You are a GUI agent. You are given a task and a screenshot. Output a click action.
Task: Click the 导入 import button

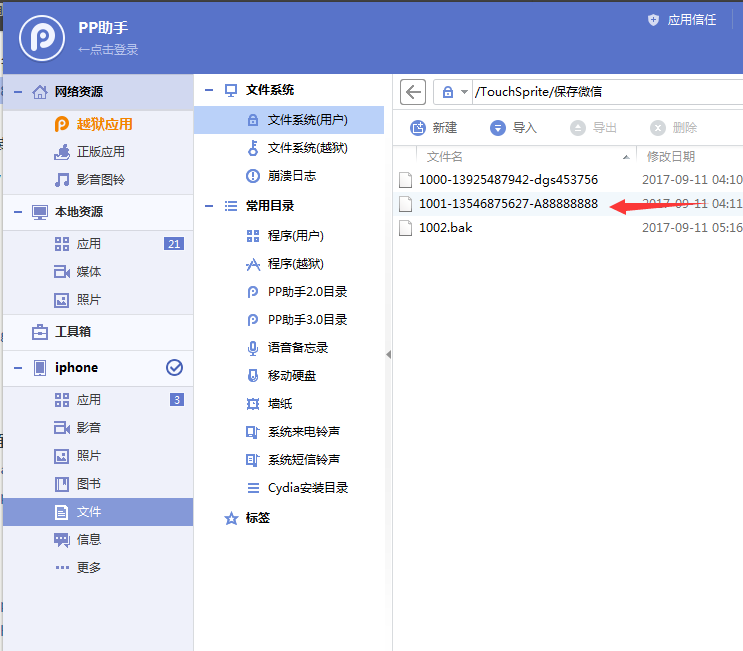click(513, 128)
